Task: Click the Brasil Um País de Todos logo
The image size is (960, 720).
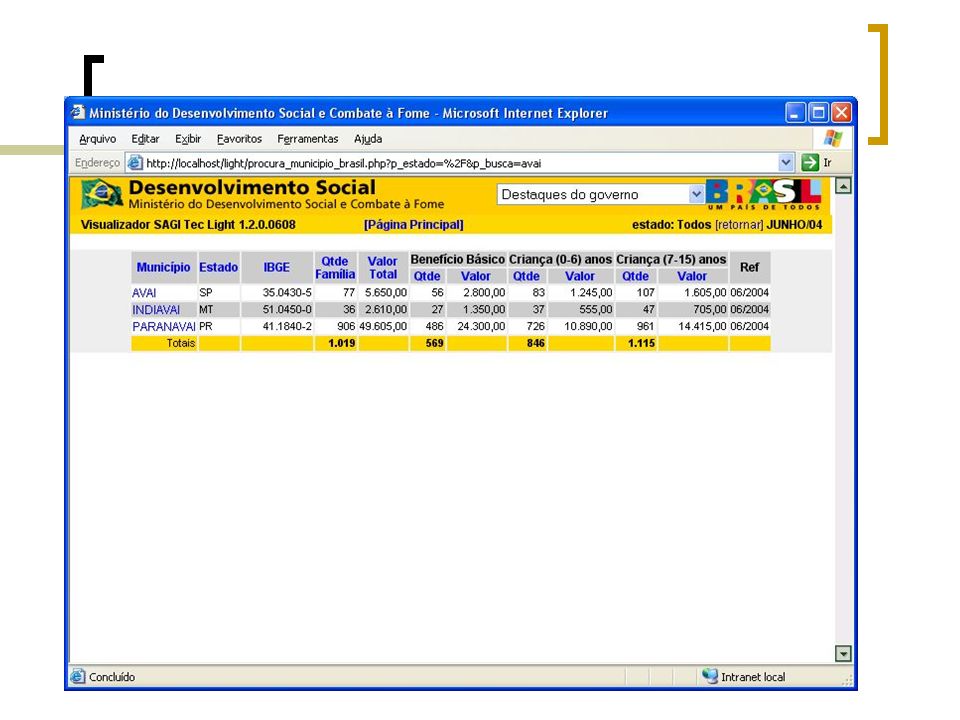Action: [763, 195]
